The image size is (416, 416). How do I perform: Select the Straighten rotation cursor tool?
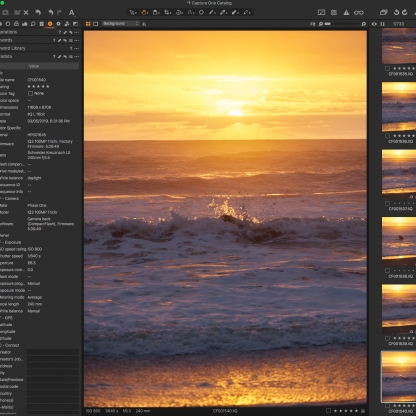pyautogui.click(x=179, y=13)
